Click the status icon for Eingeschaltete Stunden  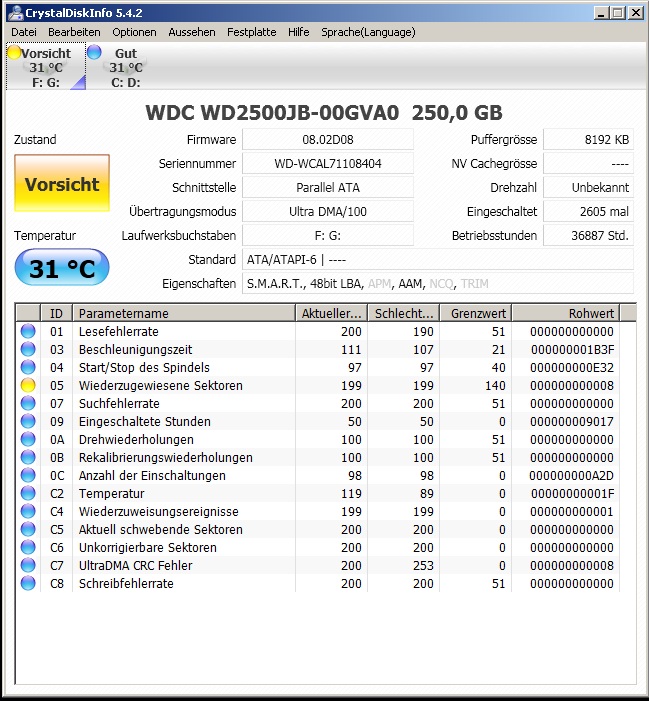click(x=28, y=421)
